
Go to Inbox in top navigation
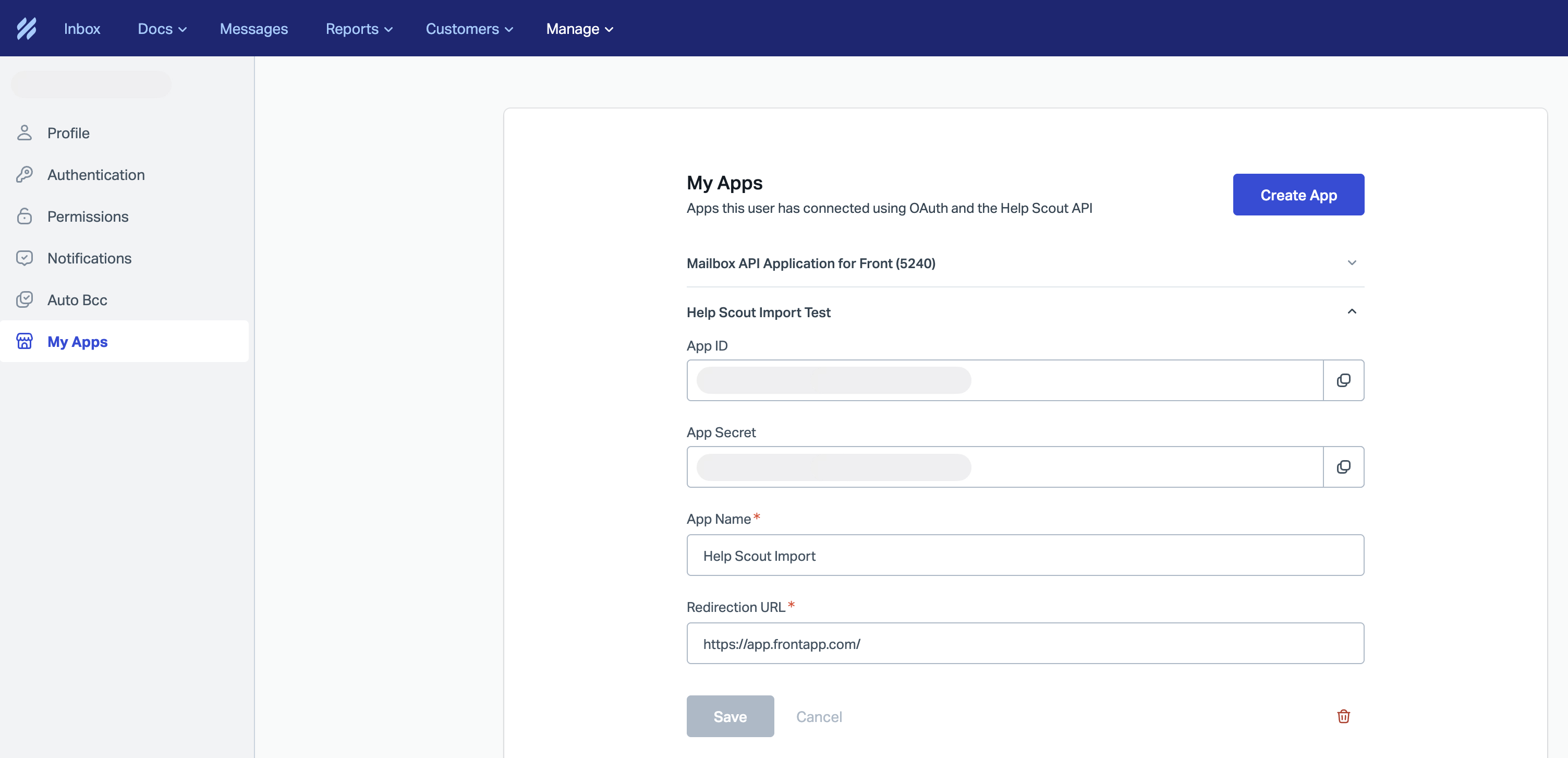[81, 29]
